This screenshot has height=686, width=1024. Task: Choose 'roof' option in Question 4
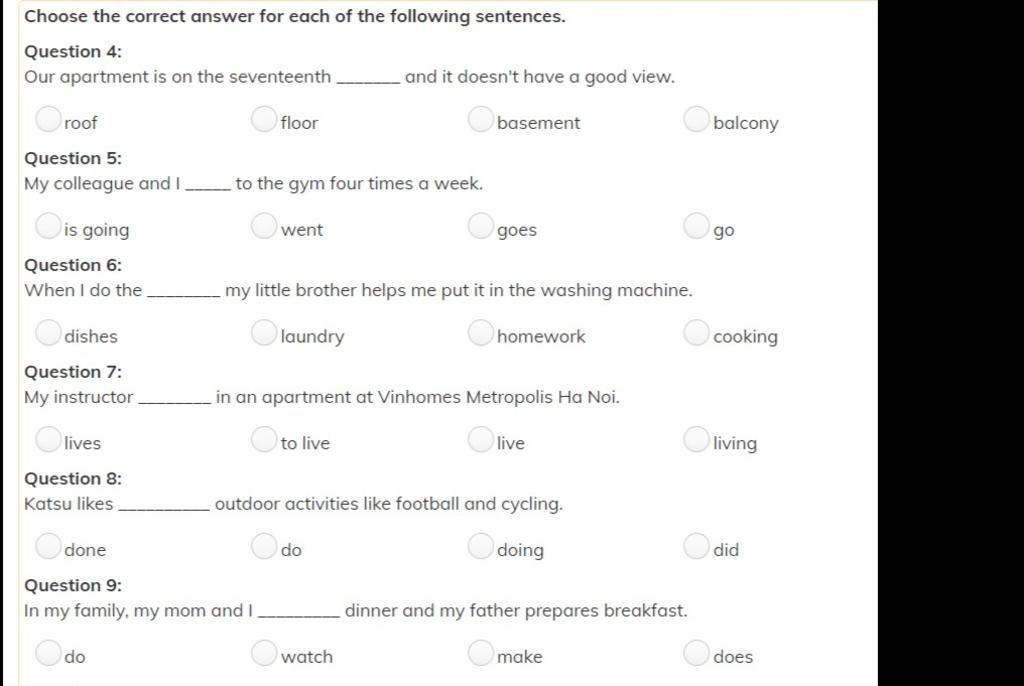coord(48,119)
